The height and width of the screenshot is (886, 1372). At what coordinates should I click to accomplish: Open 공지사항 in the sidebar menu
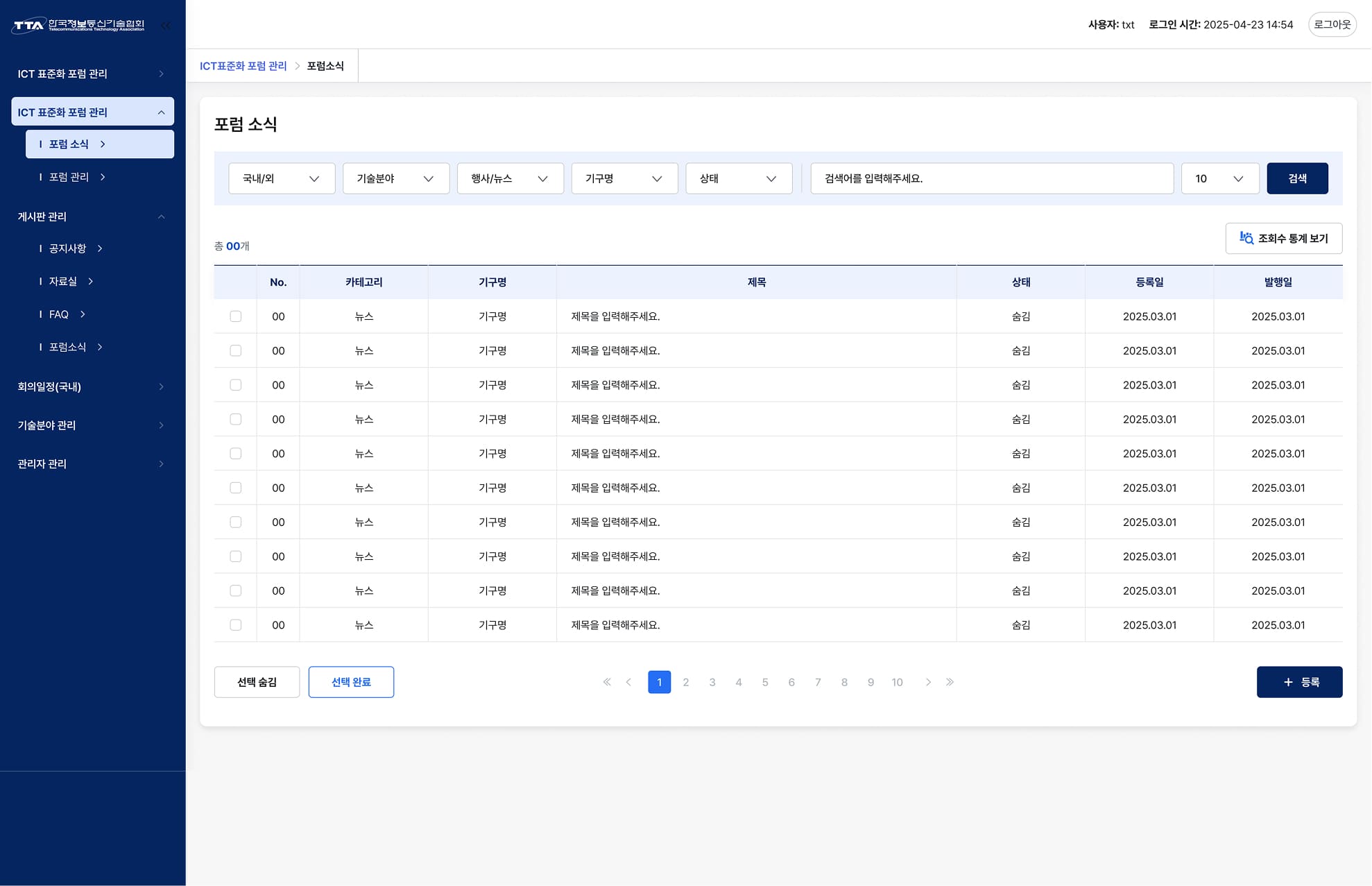pyautogui.click(x=68, y=248)
